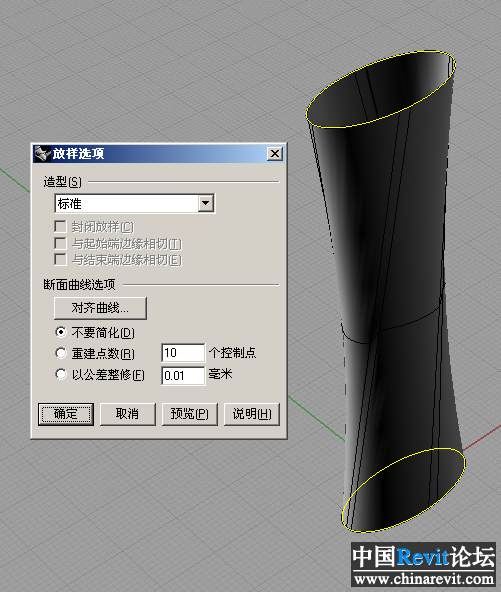Toggle the 封闭放样 checkbox
The image size is (501, 592).
tap(60, 227)
